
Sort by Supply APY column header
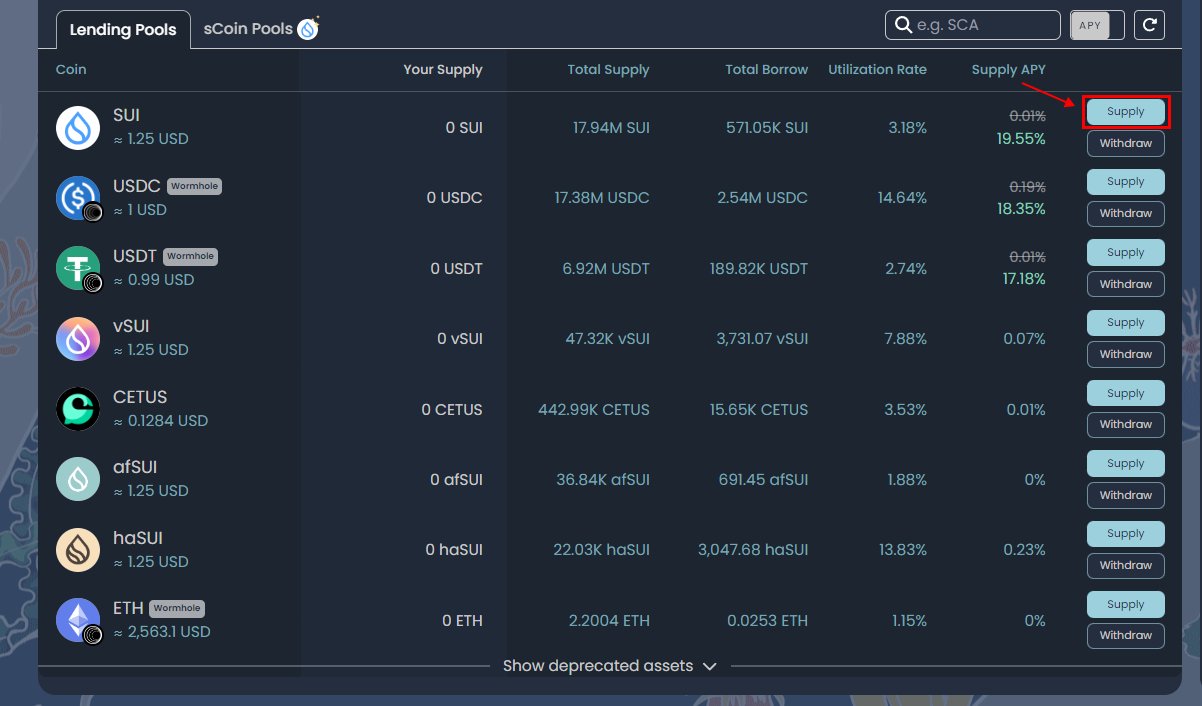(x=1008, y=70)
